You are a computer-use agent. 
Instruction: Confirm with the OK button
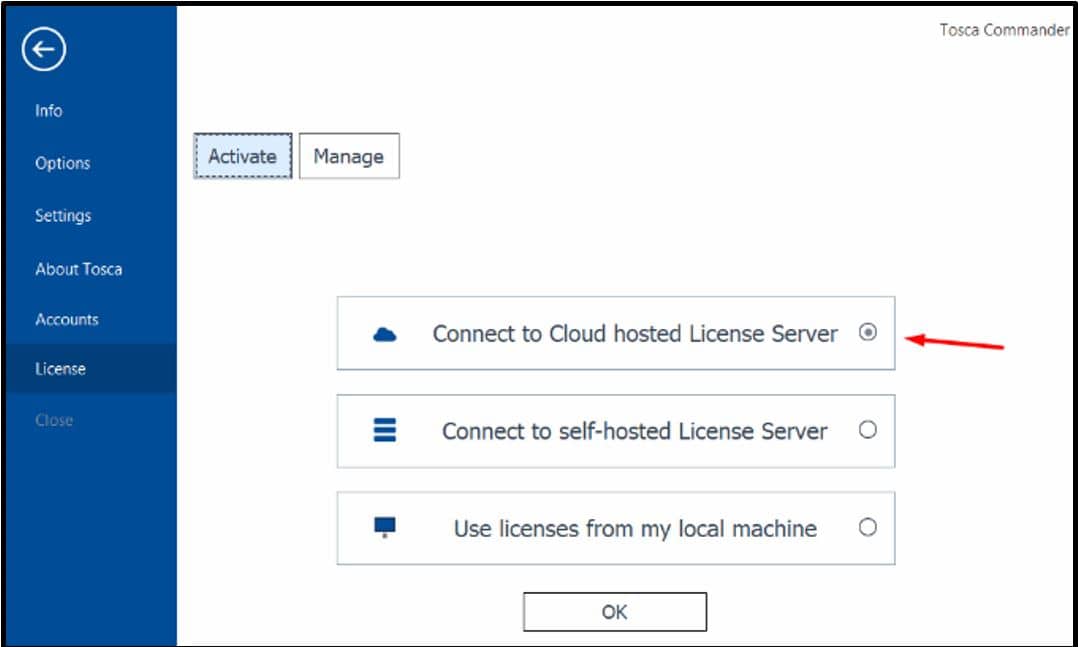tap(615, 612)
